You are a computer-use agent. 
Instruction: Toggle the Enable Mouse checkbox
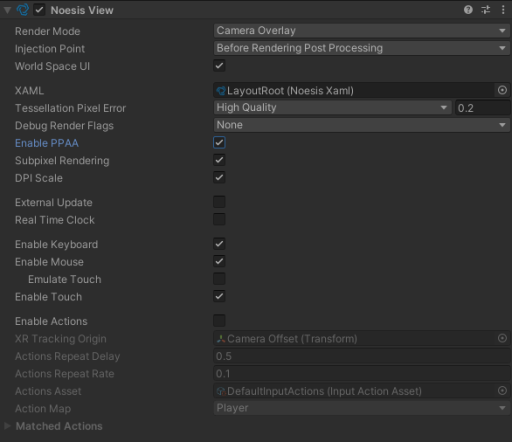coord(219,261)
